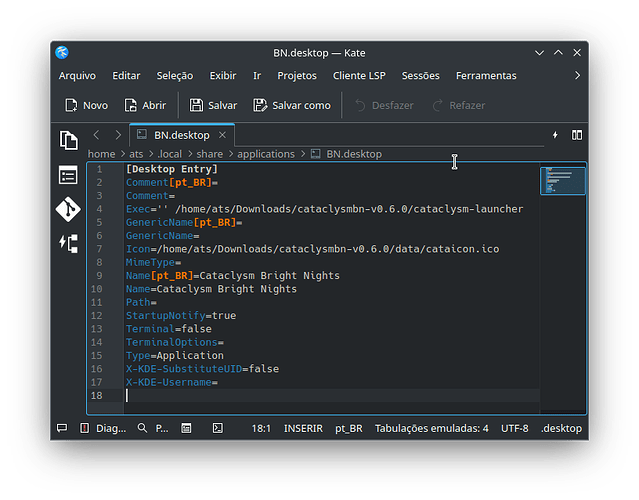Viewport: 639px width, 500px height.
Task: Click the Kate application icon in title bar
Action: [x=62, y=53]
